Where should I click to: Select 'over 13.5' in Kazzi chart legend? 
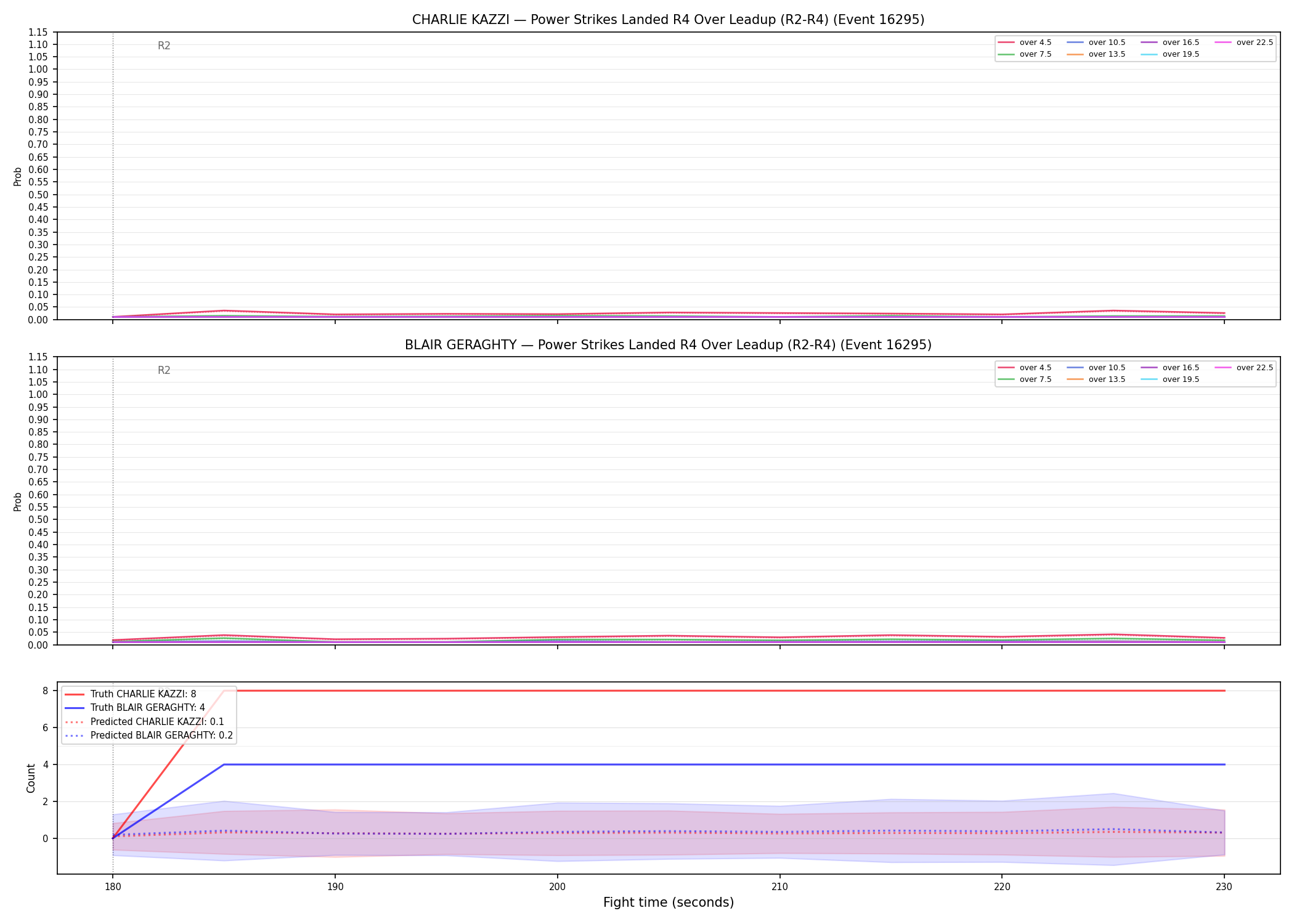(1096, 54)
